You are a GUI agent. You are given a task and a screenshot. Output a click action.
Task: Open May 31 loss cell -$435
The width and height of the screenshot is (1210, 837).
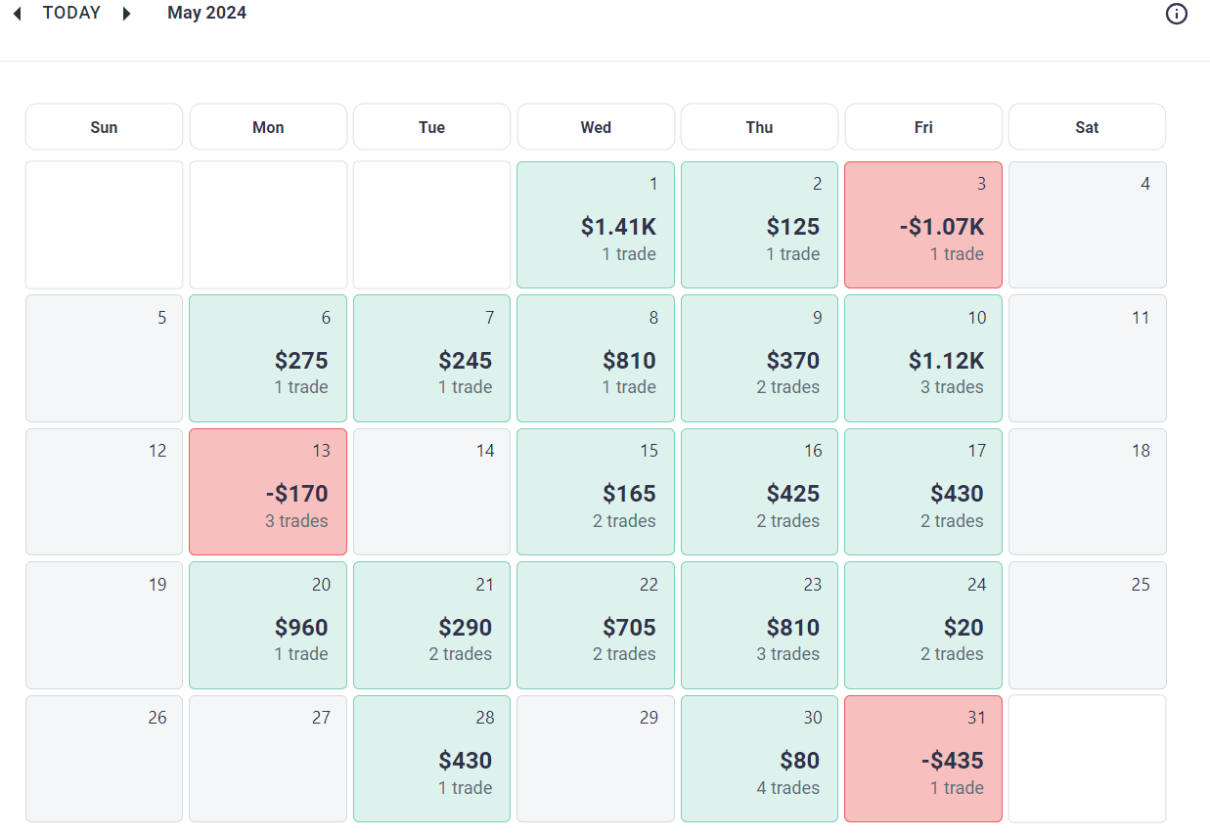[924, 759]
